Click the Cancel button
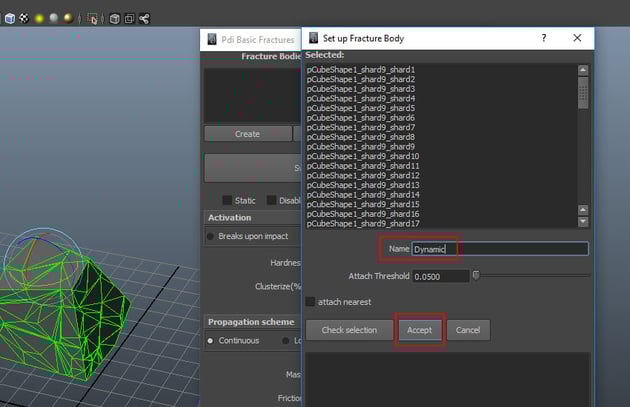Screen dimensions: 630x407 pos(468,330)
